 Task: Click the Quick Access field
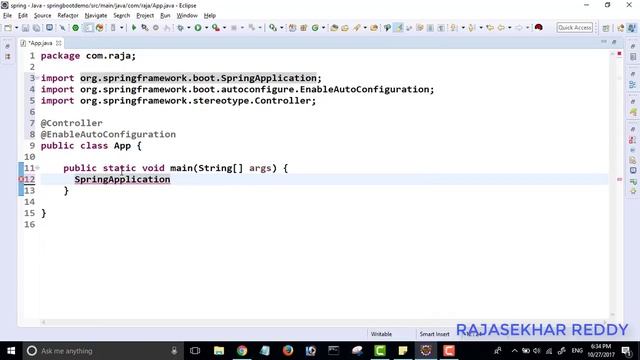pyautogui.click(x=575, y=27)
